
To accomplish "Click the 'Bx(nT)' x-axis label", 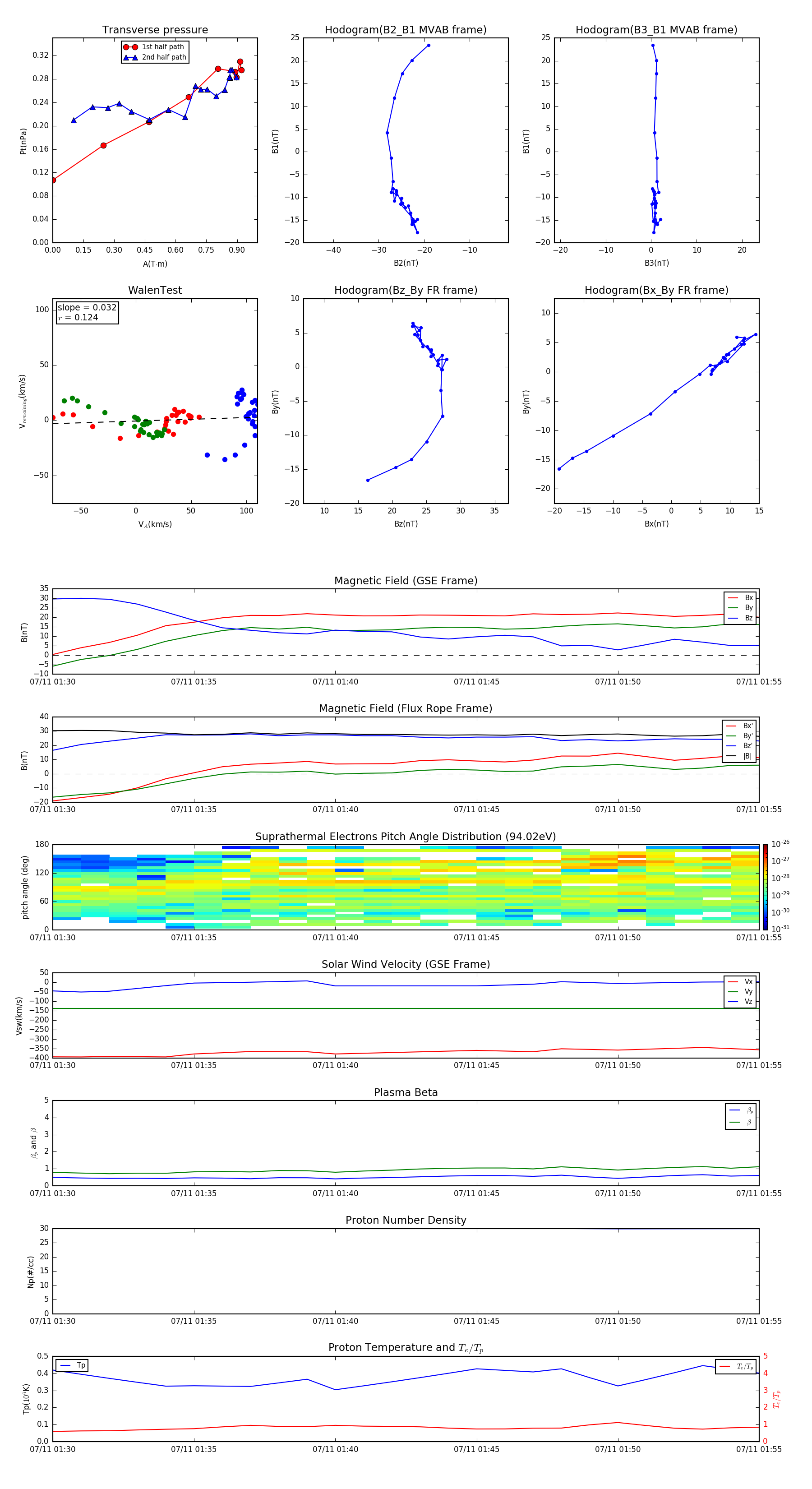I will pyautogui.click(x=656, y=524).
